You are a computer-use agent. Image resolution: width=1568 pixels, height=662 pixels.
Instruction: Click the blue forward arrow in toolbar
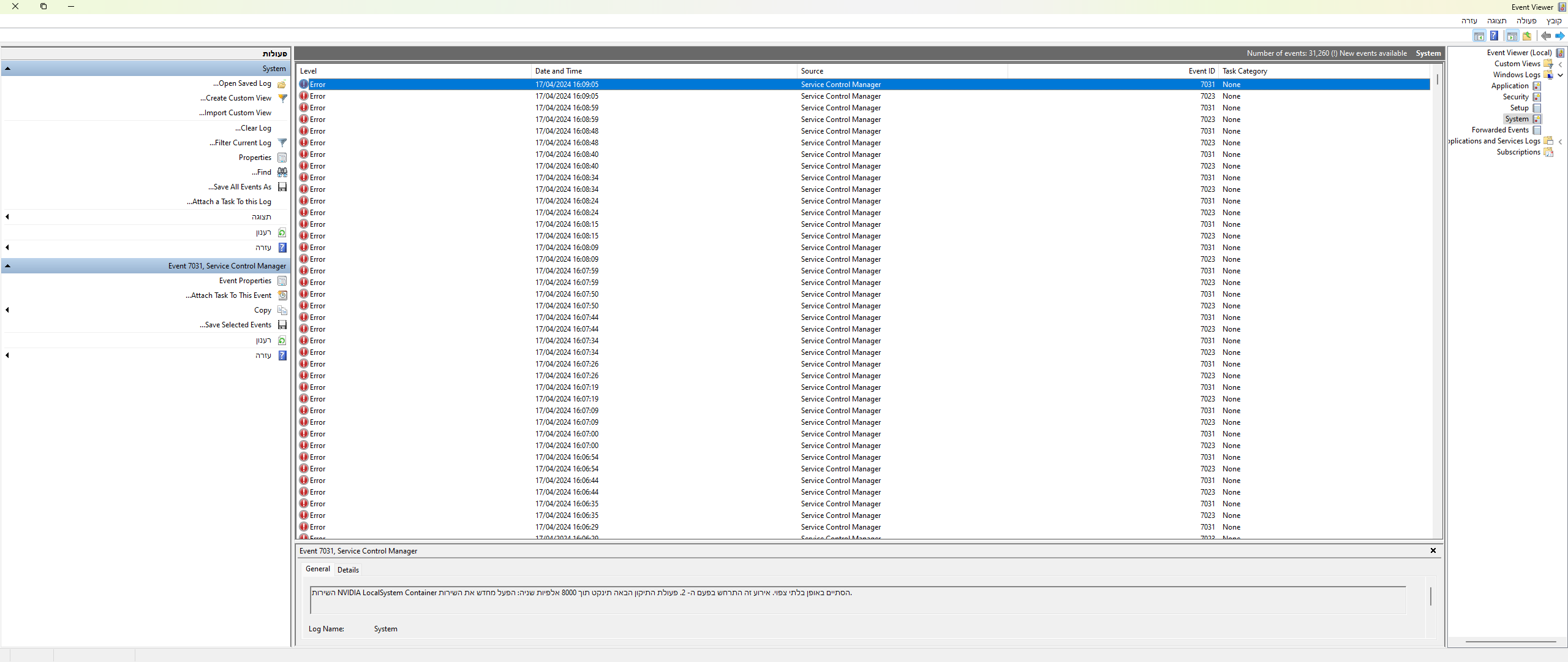click(1559, 36)
